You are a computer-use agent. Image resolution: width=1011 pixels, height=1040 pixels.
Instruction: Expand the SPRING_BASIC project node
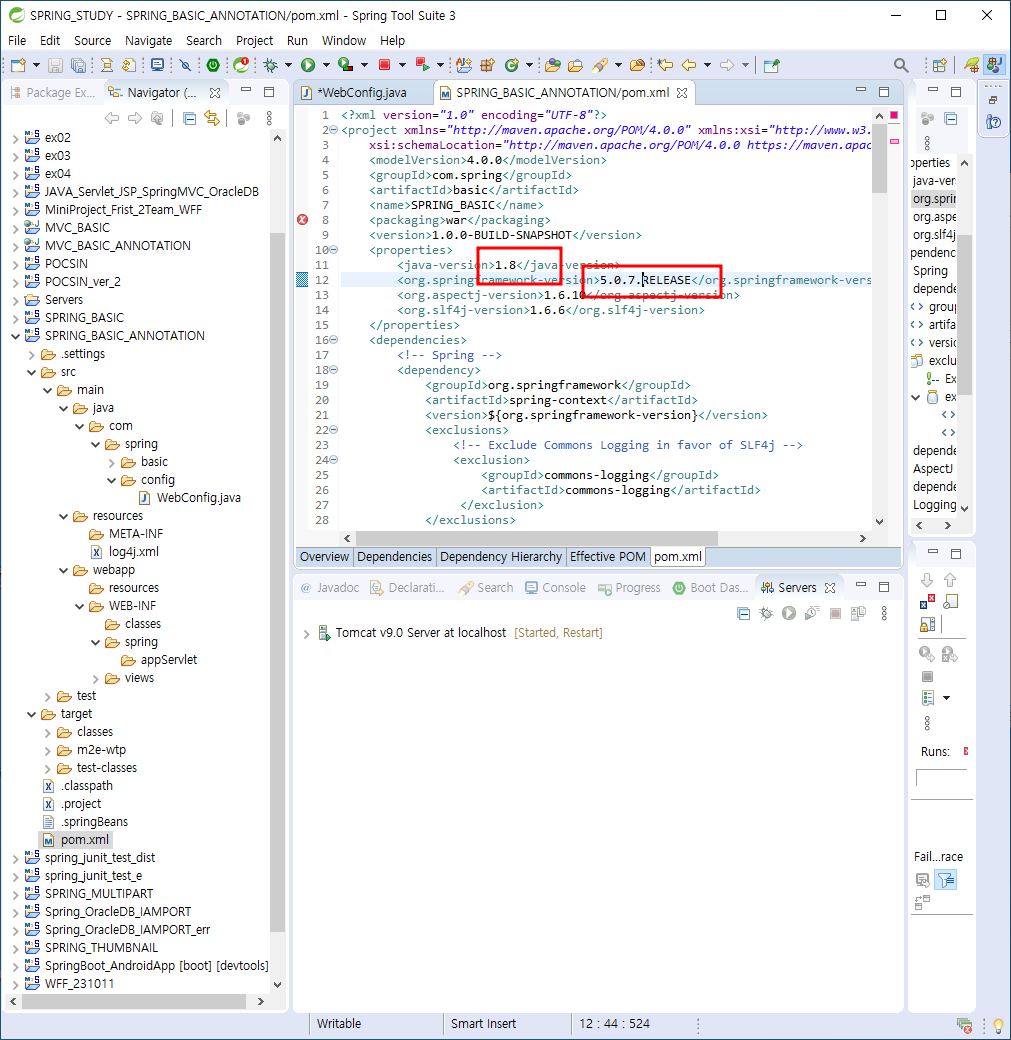tap(15, 318)
